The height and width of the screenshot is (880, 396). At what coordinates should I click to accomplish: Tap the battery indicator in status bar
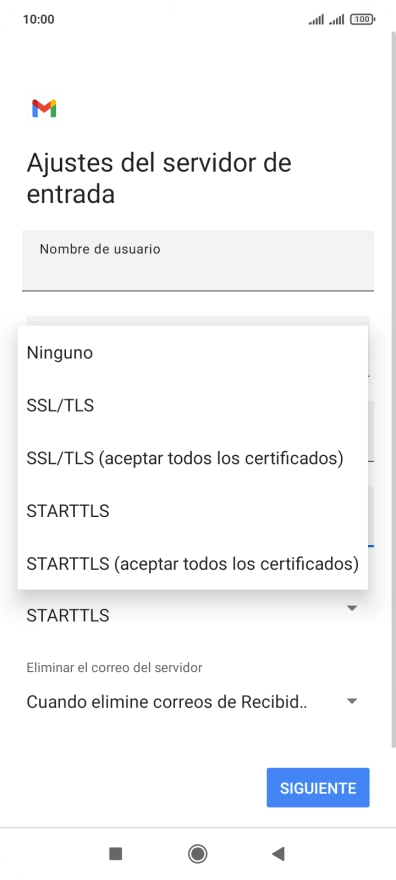point(362,20)
